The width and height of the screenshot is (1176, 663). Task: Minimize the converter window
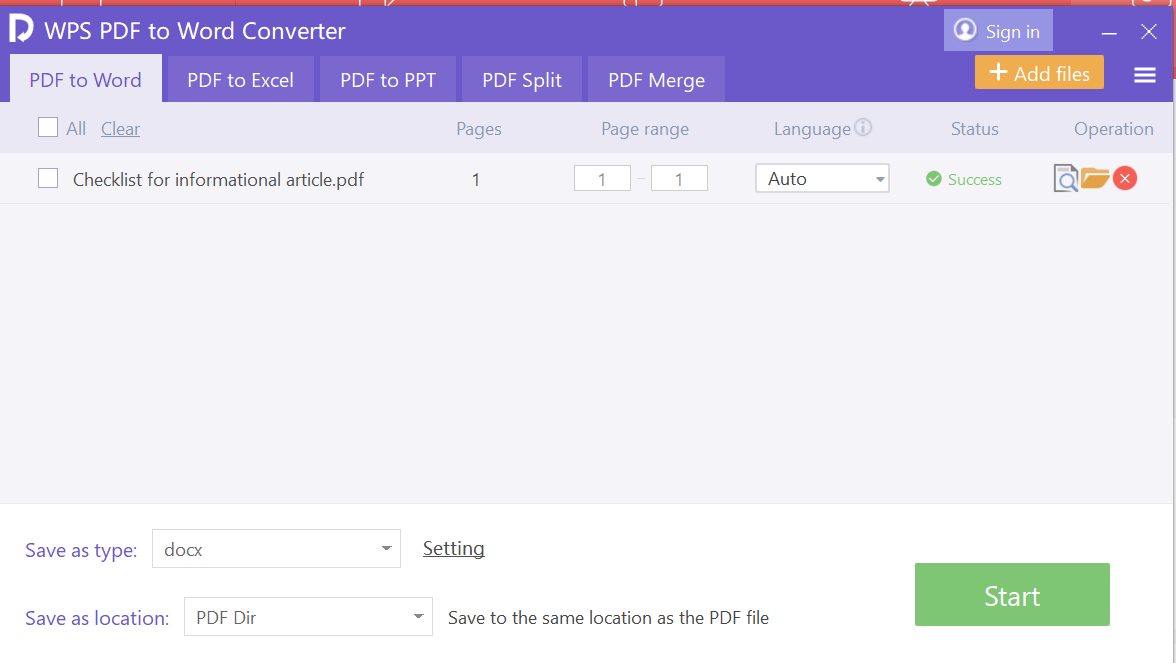click(x=1109, y=32)
